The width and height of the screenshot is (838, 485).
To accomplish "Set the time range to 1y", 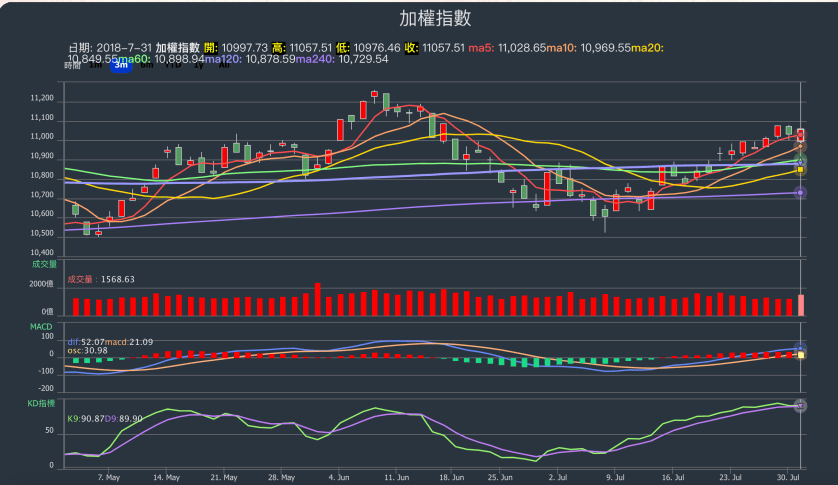I will pyautogui.click(x=199, y=66).
